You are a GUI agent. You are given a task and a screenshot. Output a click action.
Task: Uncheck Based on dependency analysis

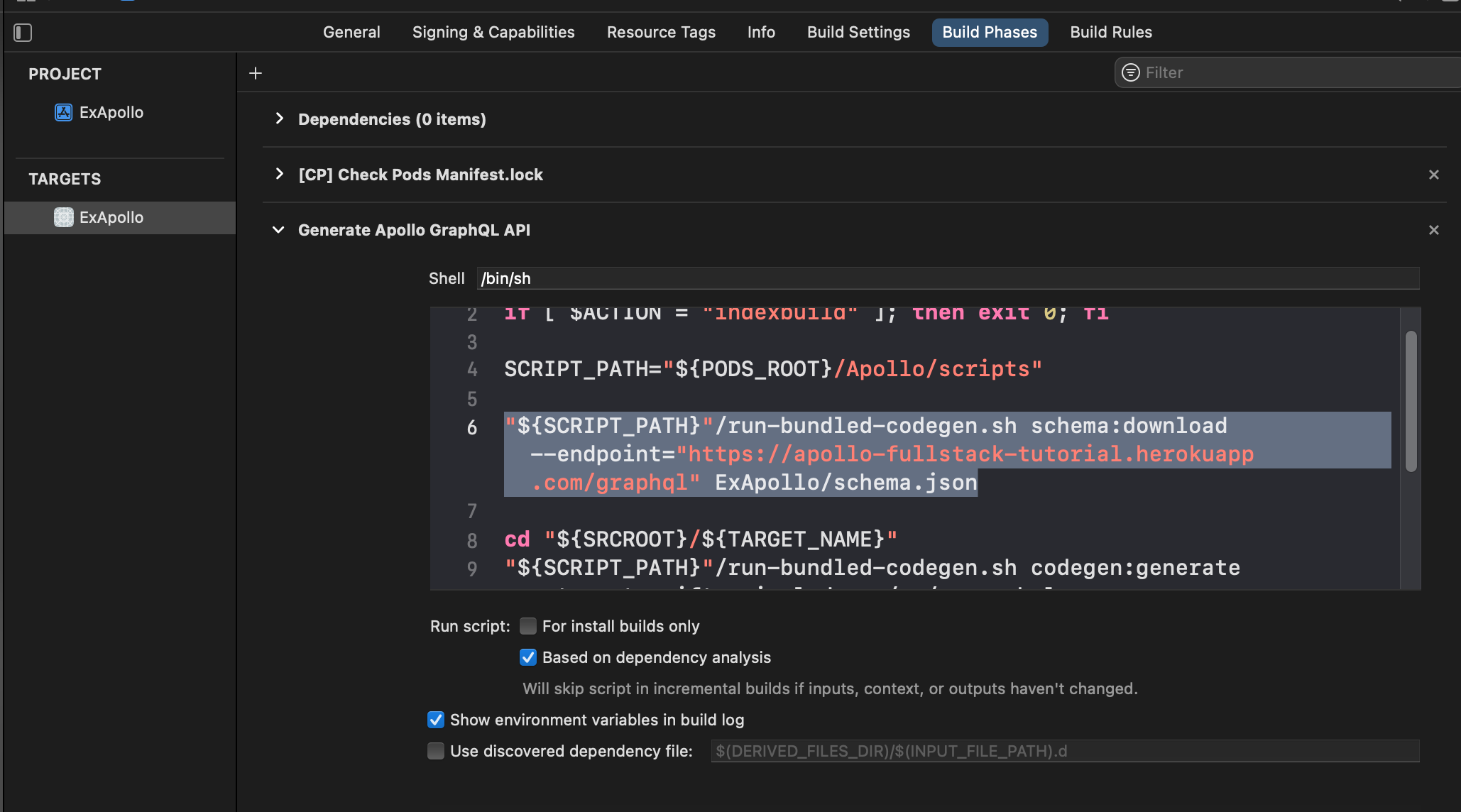(527, 657)
